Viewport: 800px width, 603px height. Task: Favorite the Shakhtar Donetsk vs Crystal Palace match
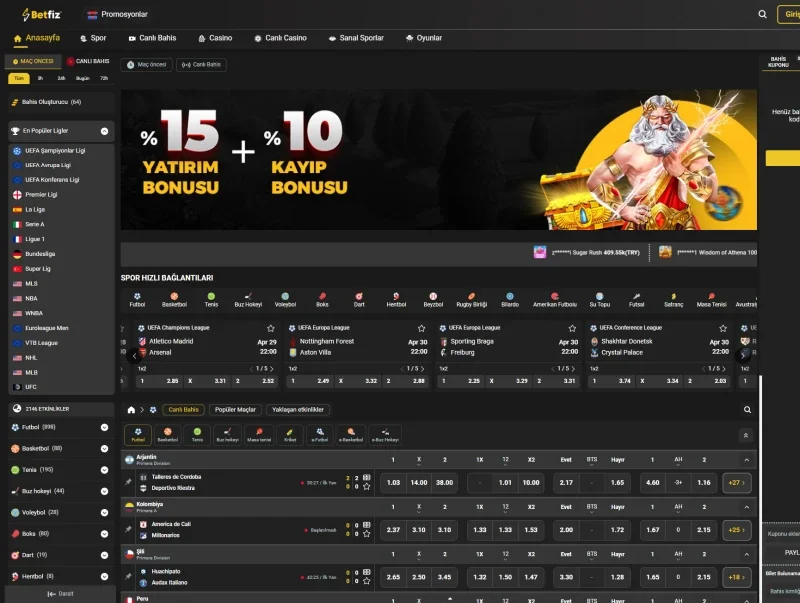[723, 328]
